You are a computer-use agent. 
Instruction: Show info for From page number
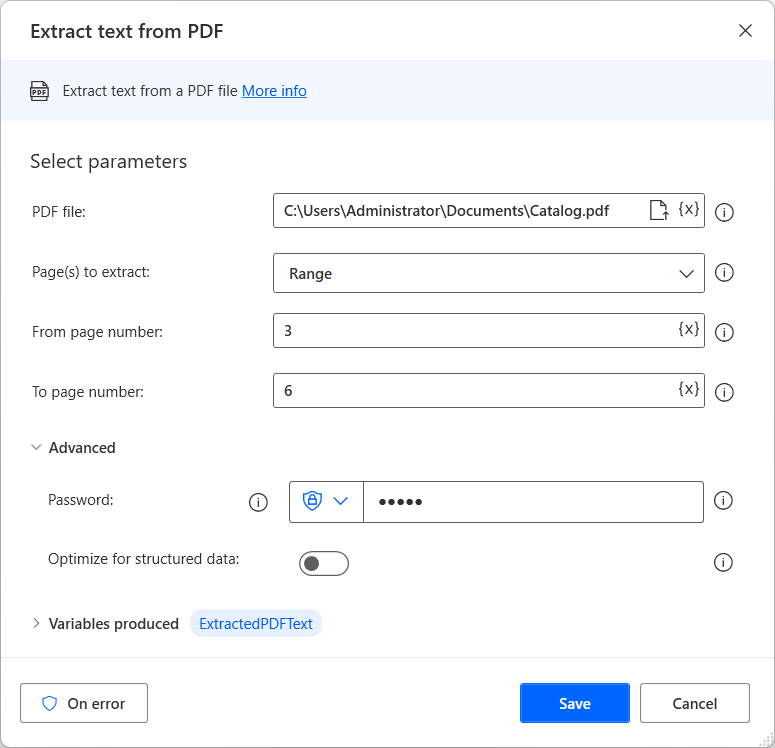[724, 332]
